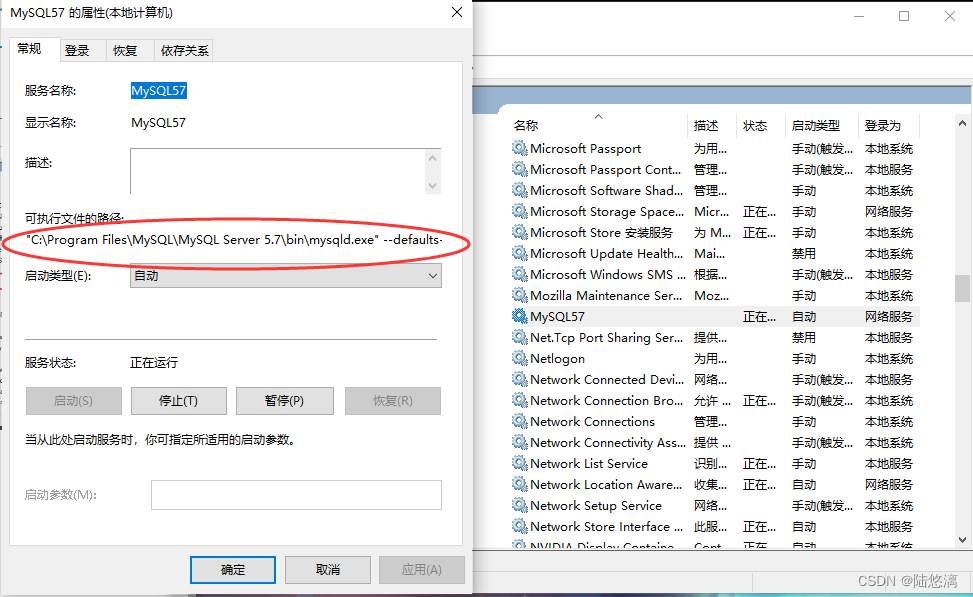Image resolution: width=973 pixels, height=597 pixels.
Task: Click the gear icon beside Netlogon
Action: point(519,359)
